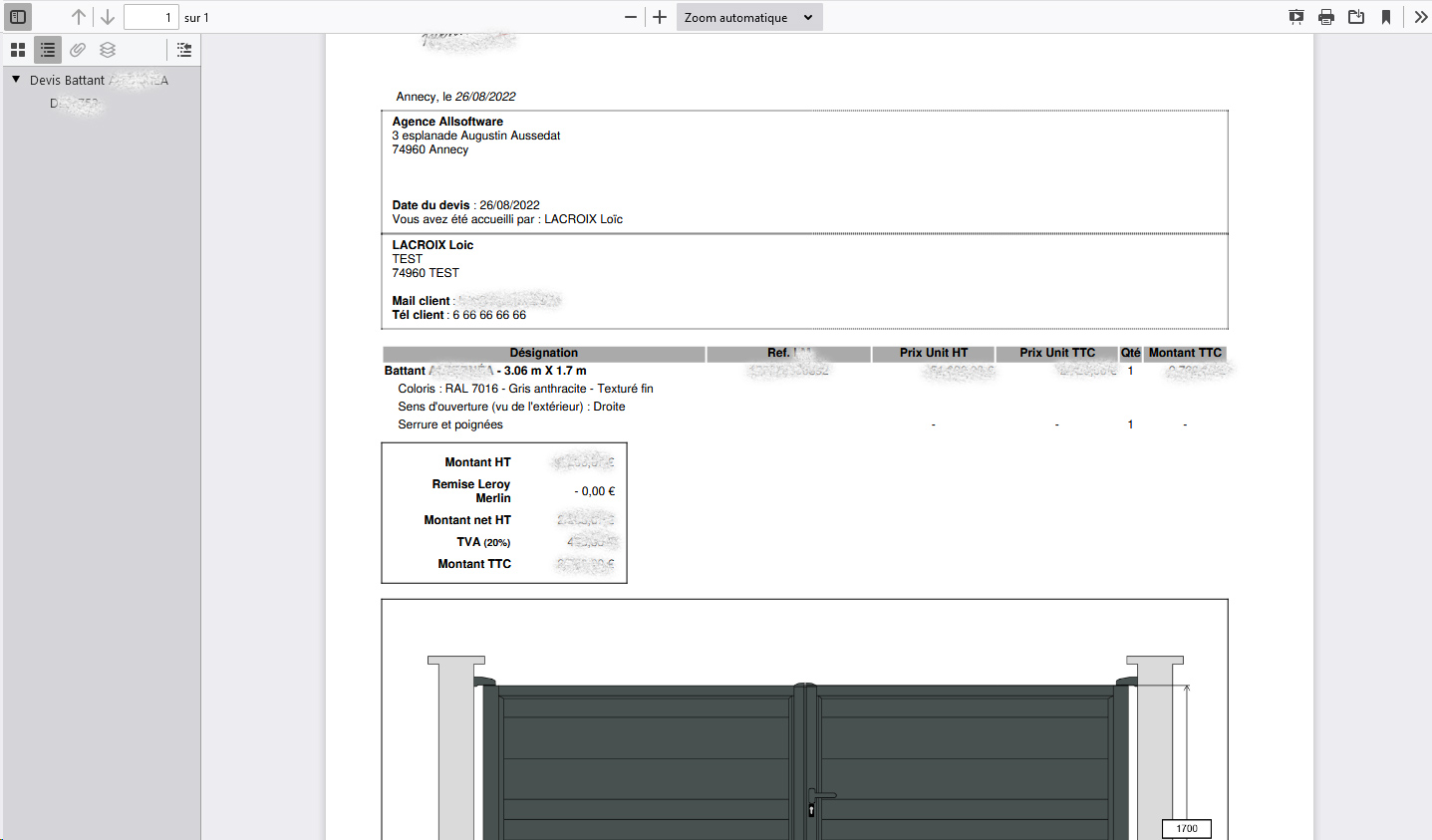
Task: Collapse the Devis Battant outline item
Action: [x=16, y=80]
